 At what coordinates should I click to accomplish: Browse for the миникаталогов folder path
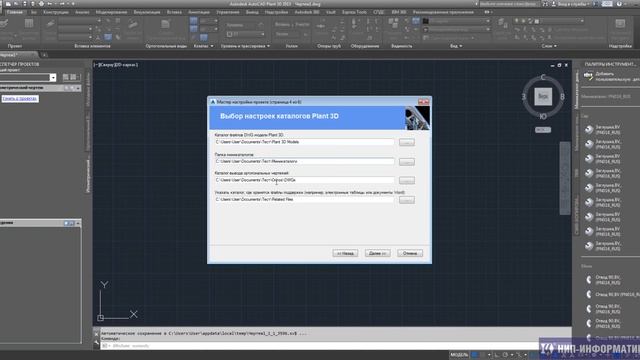(x=407, y=162)
